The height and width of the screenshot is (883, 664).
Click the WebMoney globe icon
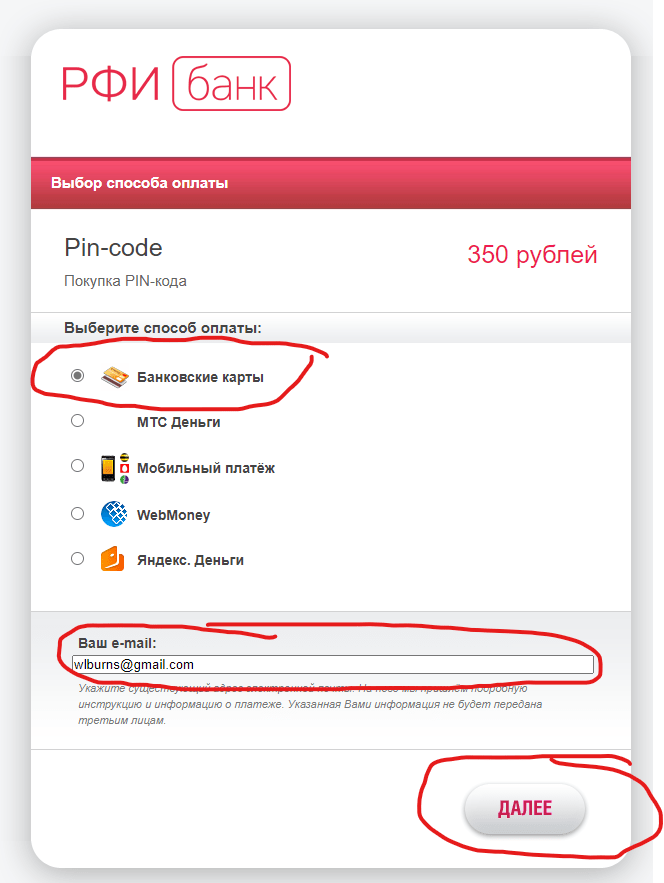click(x=114, y=514)
